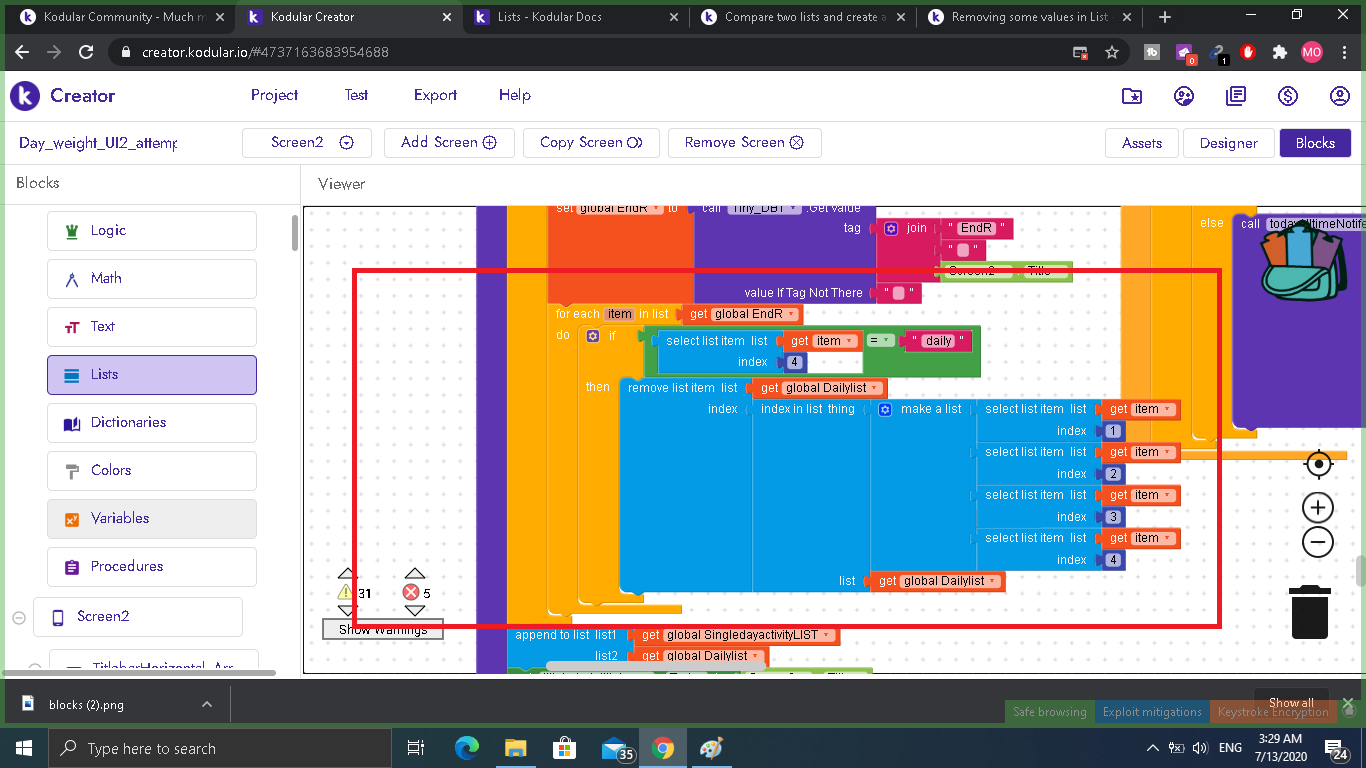
Task: Open the Screen2 screen selector dropdown
Action: point(346,143)
